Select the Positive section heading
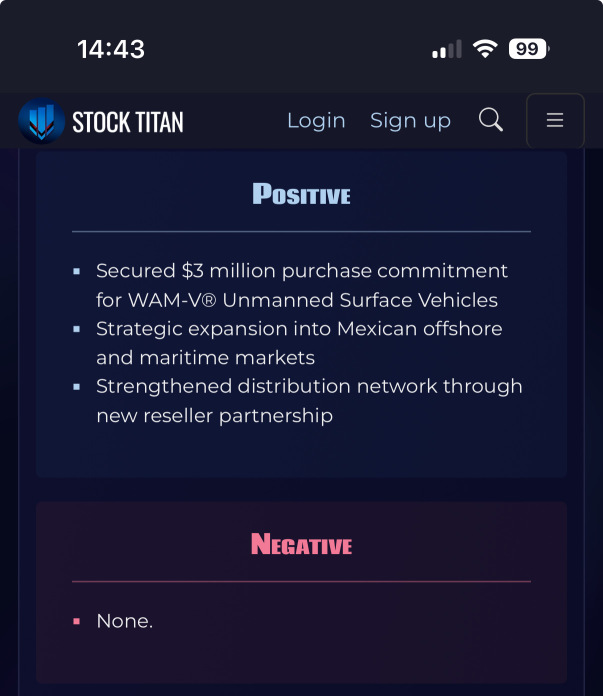Viewport: 603px width, 696px height. (x=302, y=194)
